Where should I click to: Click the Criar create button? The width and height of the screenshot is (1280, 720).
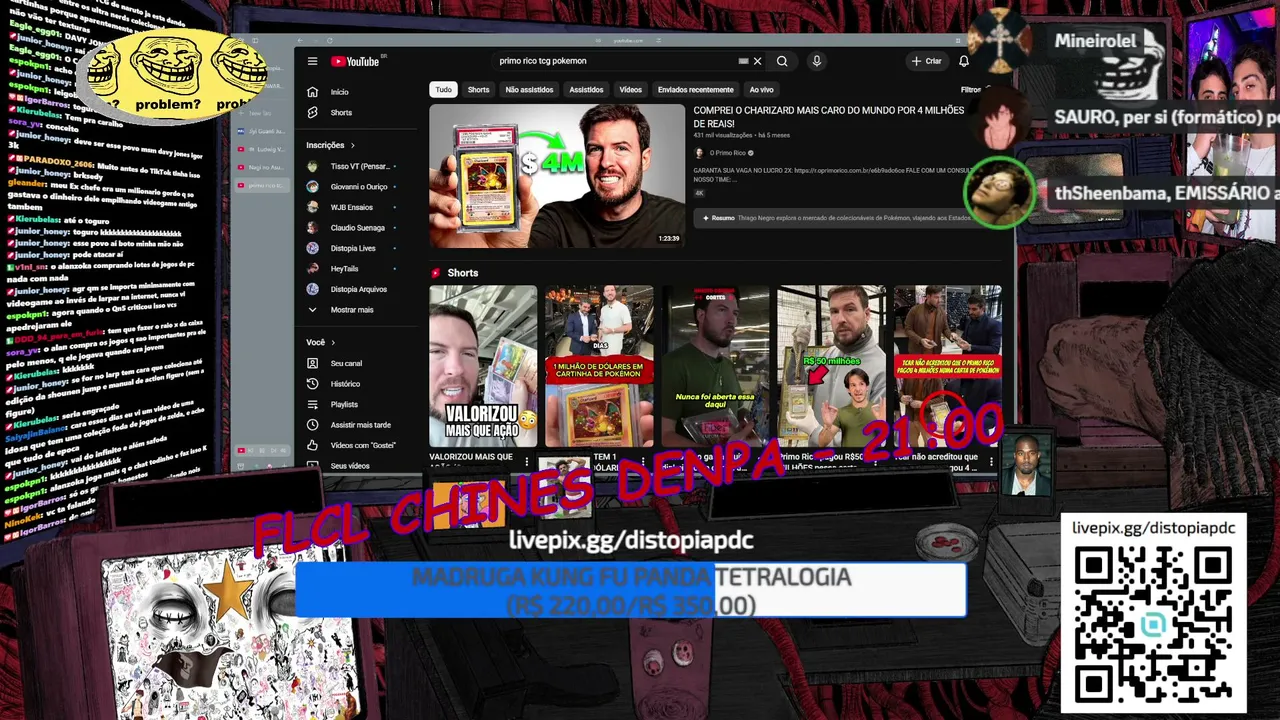(x=926, y=61)
